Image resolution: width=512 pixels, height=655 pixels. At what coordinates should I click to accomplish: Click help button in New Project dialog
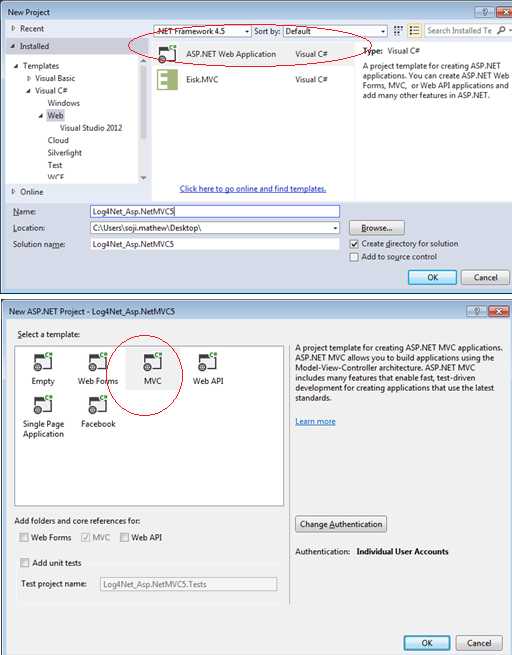tap(484, 12)
